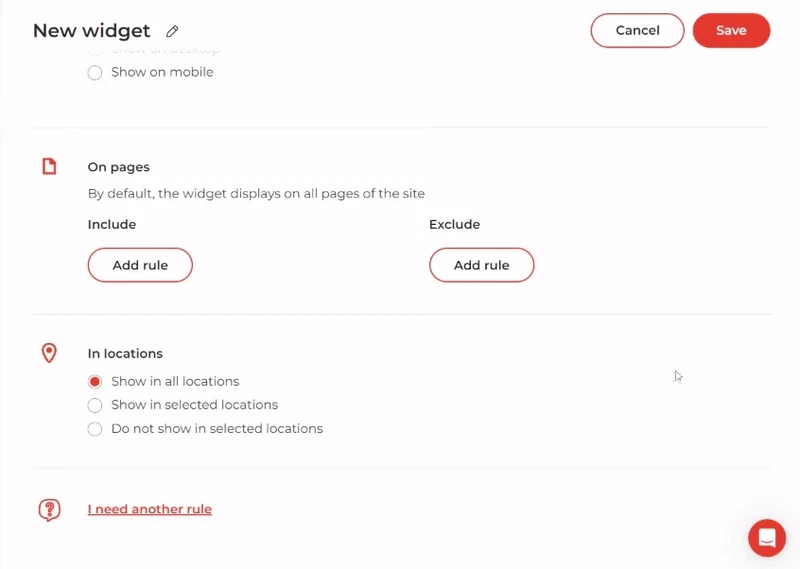
Task: Click the question bubble icon
Action: [x=49, y=510]
